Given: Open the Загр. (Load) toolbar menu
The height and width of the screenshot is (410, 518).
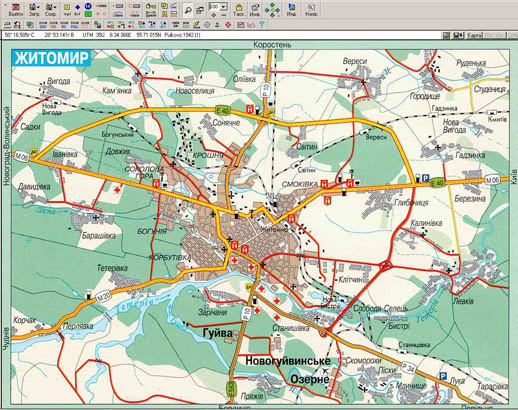Looking at the screenshot, I should (x=34, y=10).
